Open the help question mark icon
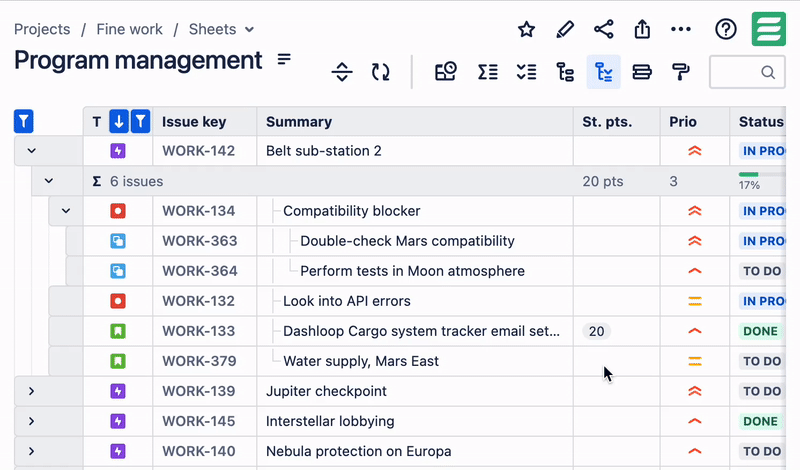Screen dimensions: 800x470 coord(726,29)
